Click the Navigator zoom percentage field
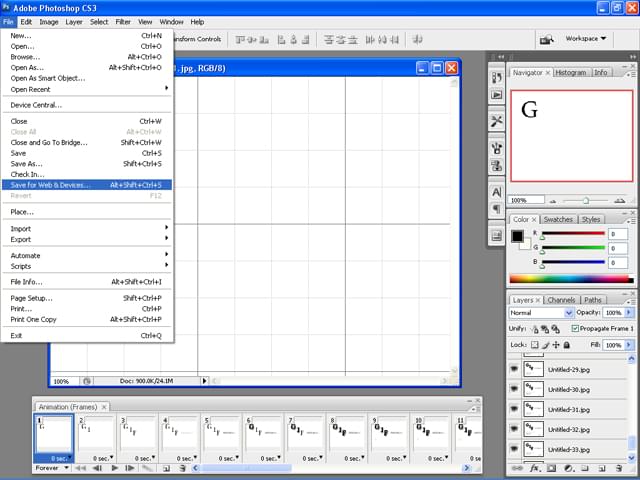This screenshot has width=640, height=480. tap(527, 200)
